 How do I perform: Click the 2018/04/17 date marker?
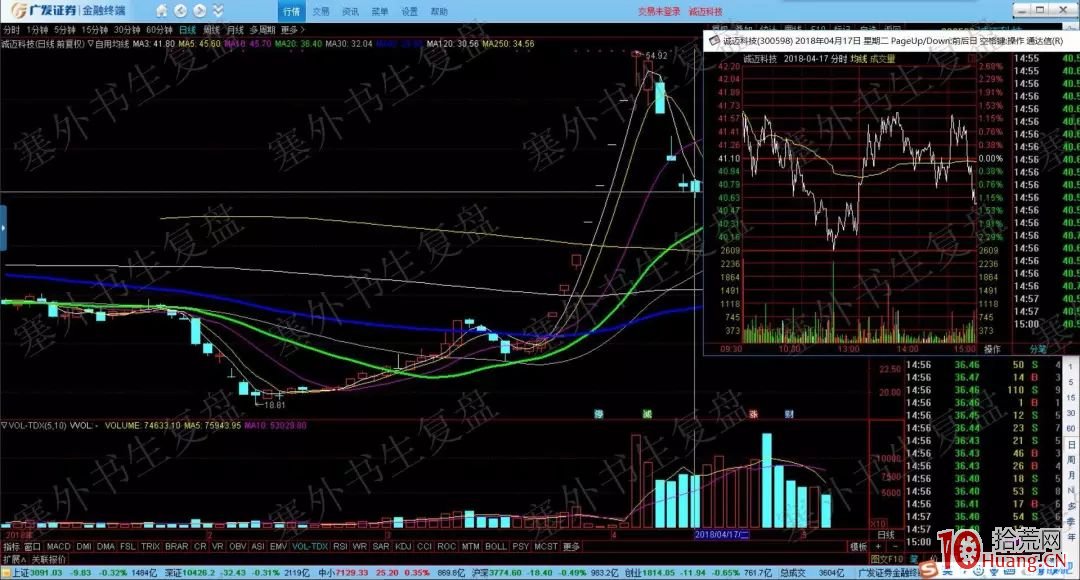[721, 535]
